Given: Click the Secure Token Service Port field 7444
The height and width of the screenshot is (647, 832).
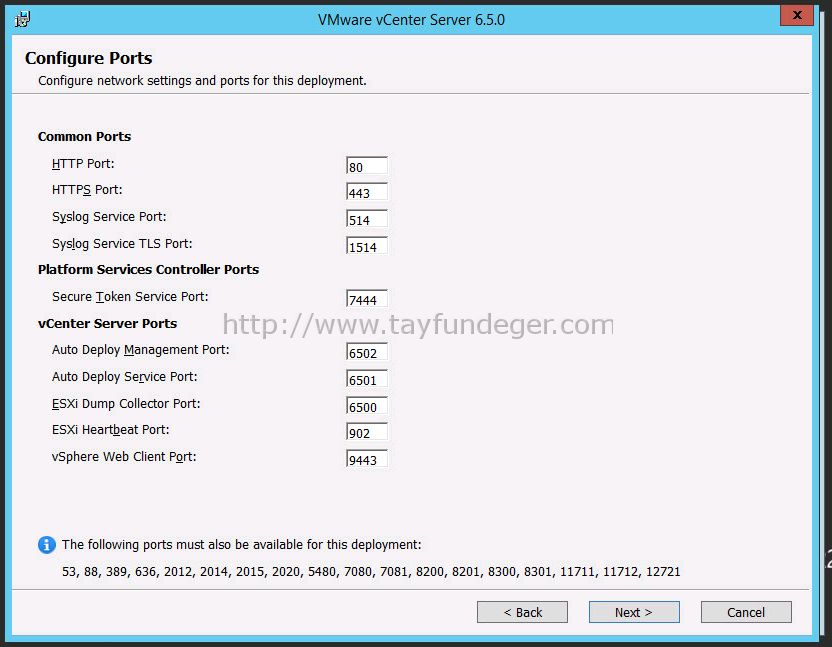Looking at the screenshot, I should 367,298.
